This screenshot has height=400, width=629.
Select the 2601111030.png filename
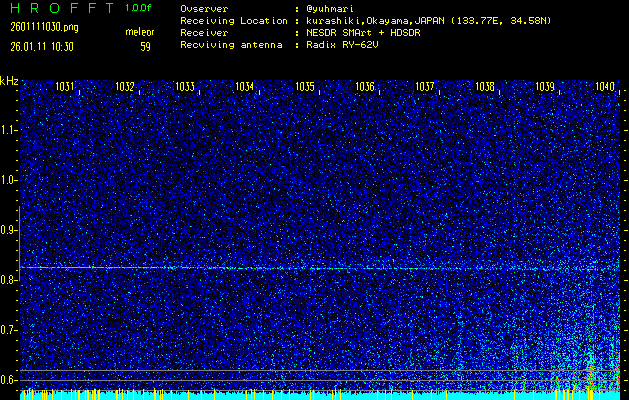coord(38,27)
